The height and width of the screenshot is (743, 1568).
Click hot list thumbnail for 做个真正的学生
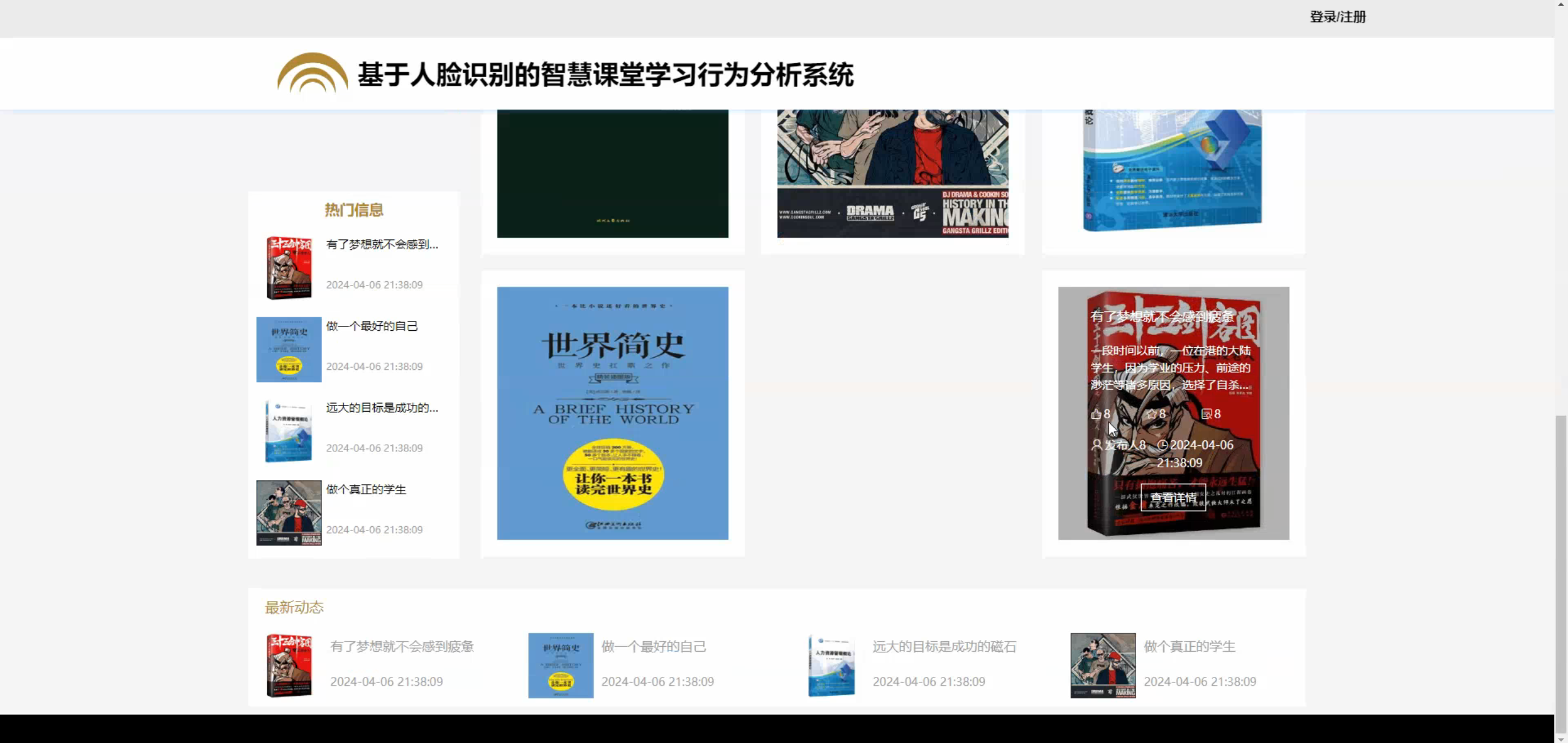point(288,513)
